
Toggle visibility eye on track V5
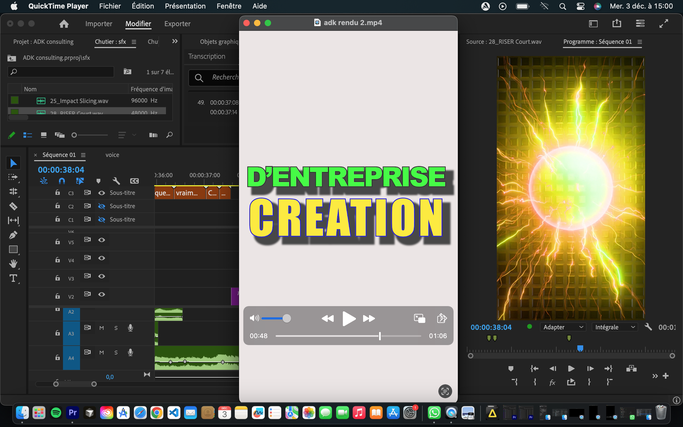tap(101, 241)
